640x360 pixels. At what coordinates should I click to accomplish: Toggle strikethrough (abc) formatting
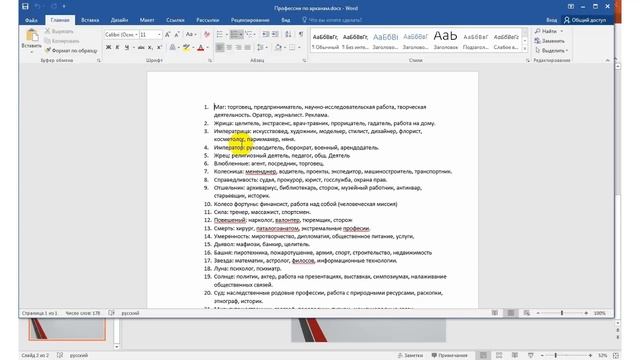141,48
